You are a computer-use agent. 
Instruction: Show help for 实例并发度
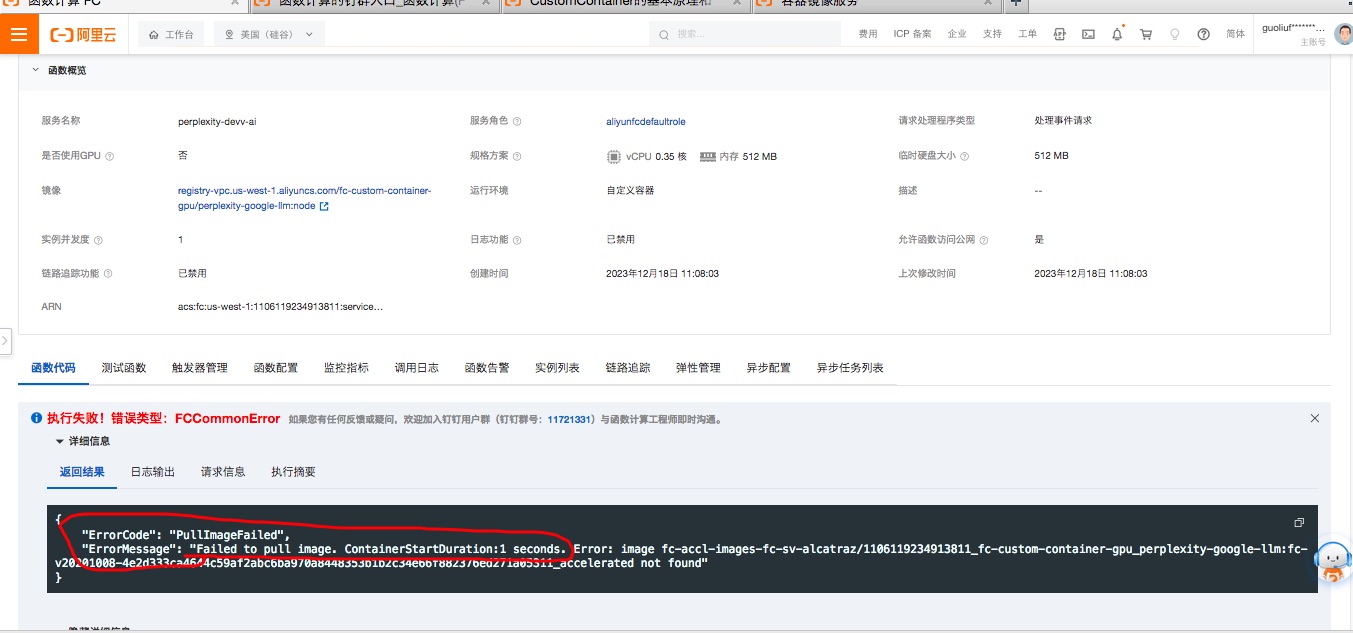click(98, 240)
